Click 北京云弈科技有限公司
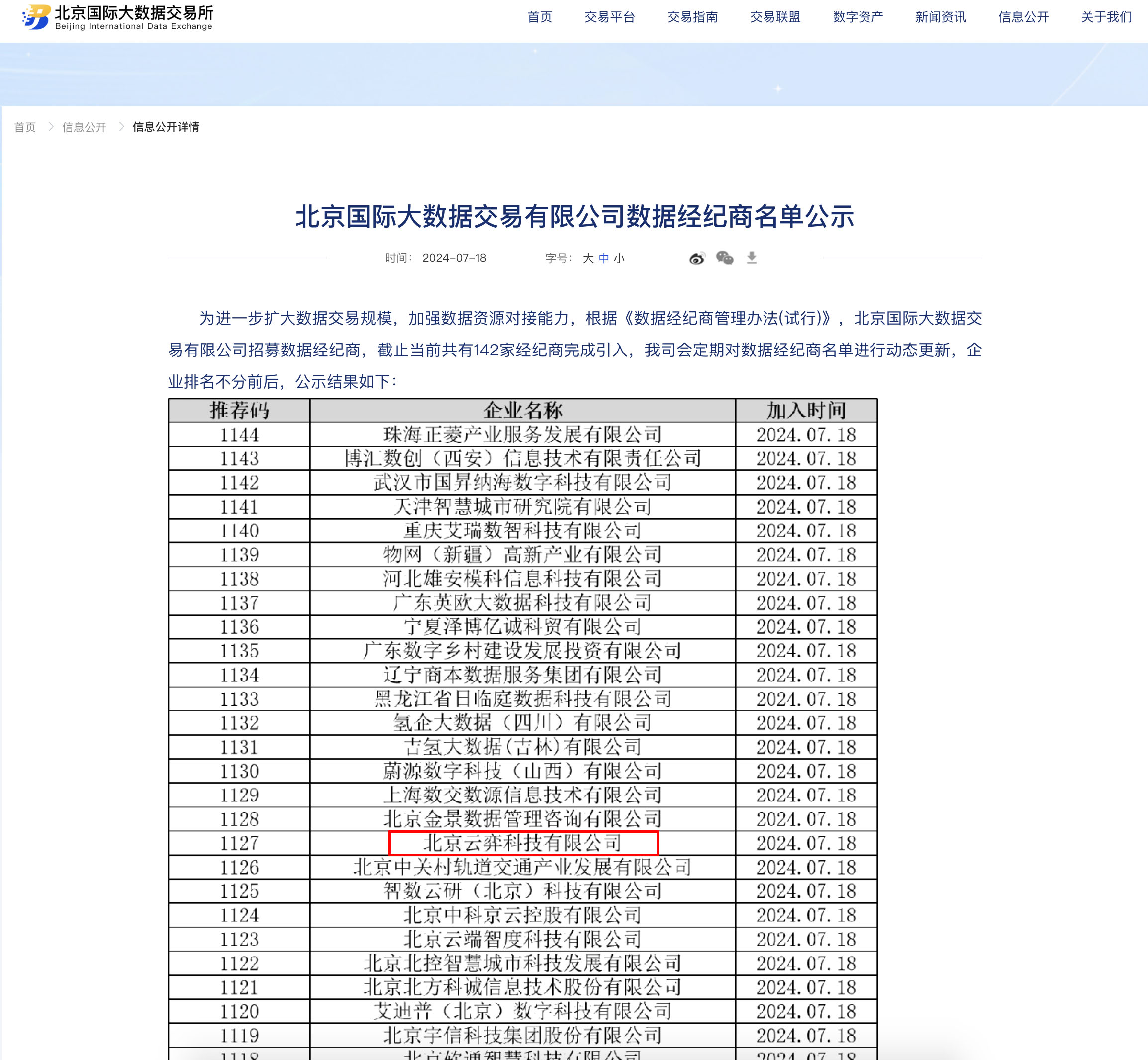This screenshot has height=1060, width=1148. (x=523, y=843)
